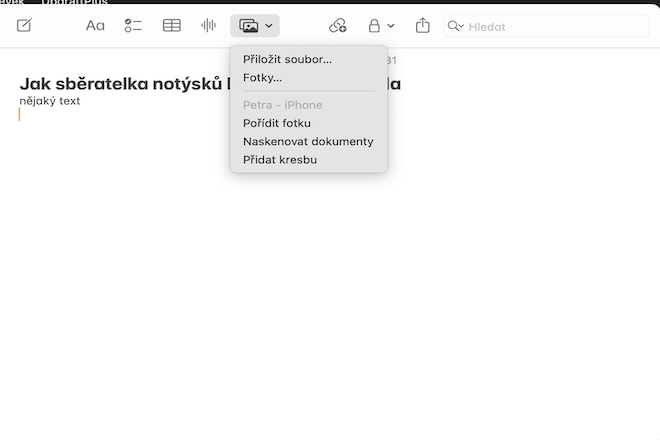Select "Naskenovat dokumenty" menu entry
The image size is (660, 440).
308,141
